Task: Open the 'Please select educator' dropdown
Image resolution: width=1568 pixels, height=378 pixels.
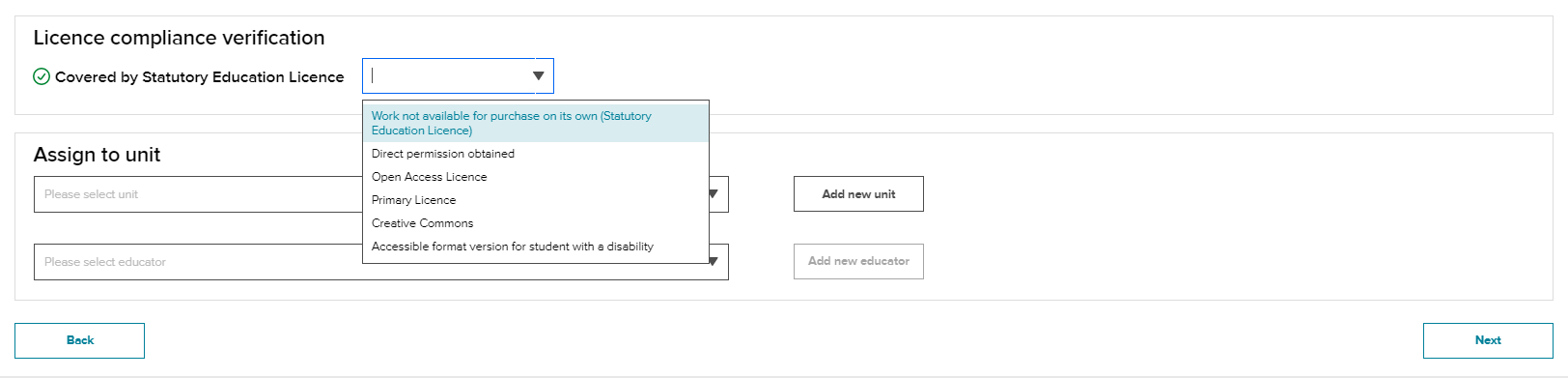Action: coord(198,262)
